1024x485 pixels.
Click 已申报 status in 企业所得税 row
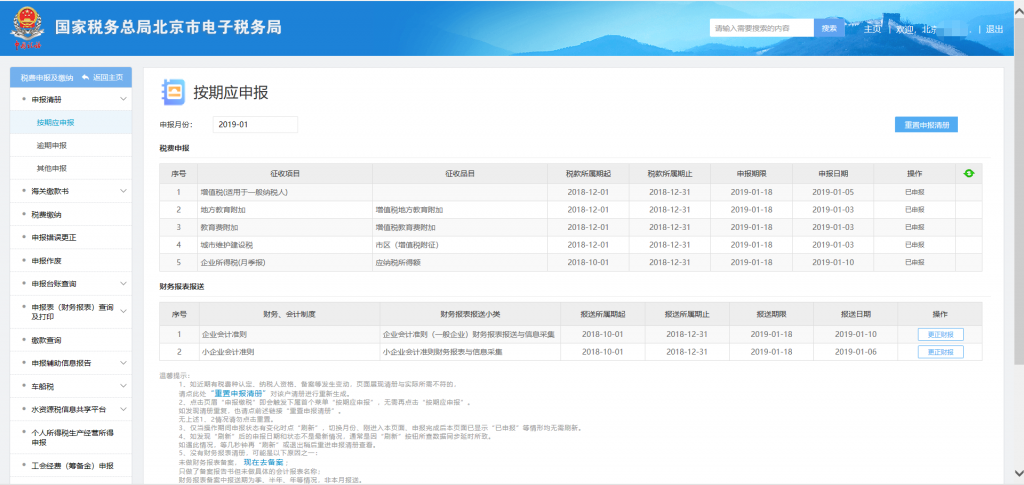point(914,262)
